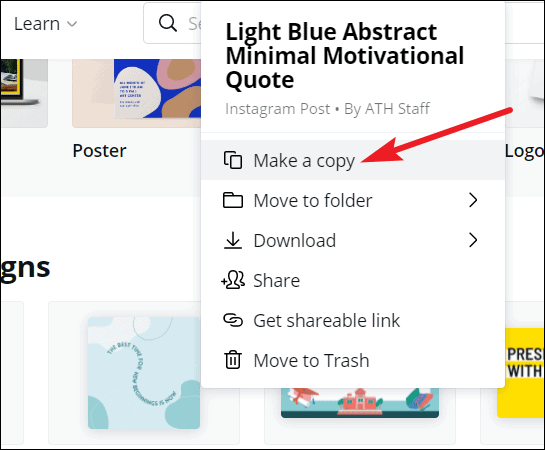545x450 pixels.
Task: Choose Get shareable link option
Action: pos(353,320)
